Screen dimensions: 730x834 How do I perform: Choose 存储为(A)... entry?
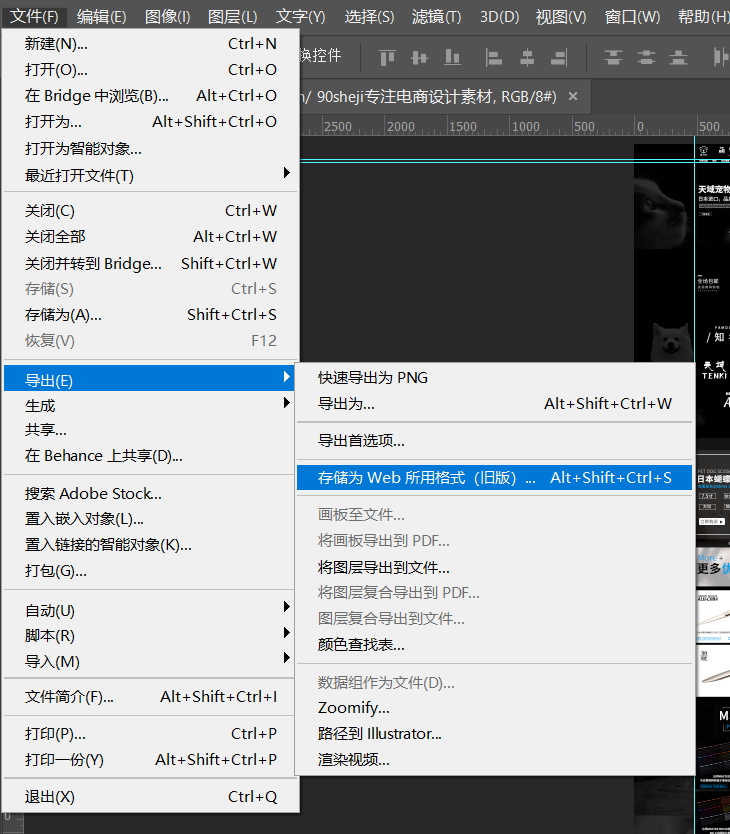click(151, 315)
